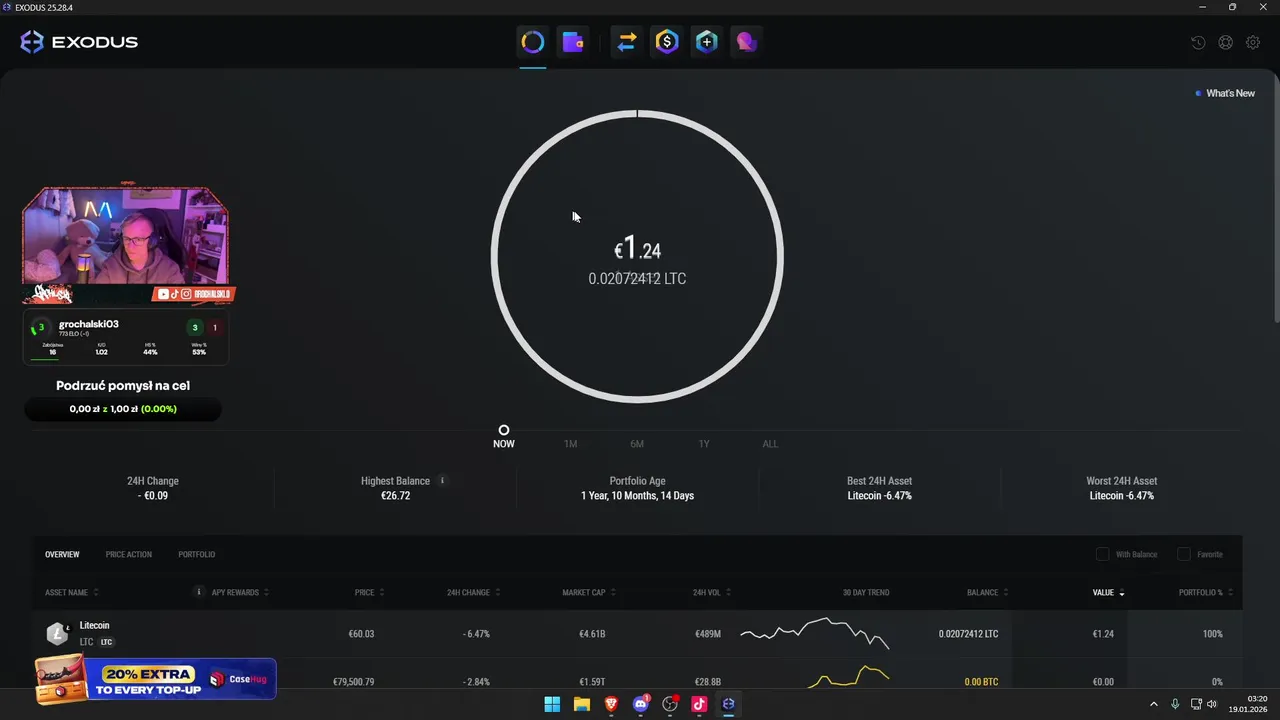This screenshot has height=720, width=1280.
Task: Open the Exodus settings gear icon
Action: tap(1252, 43)
